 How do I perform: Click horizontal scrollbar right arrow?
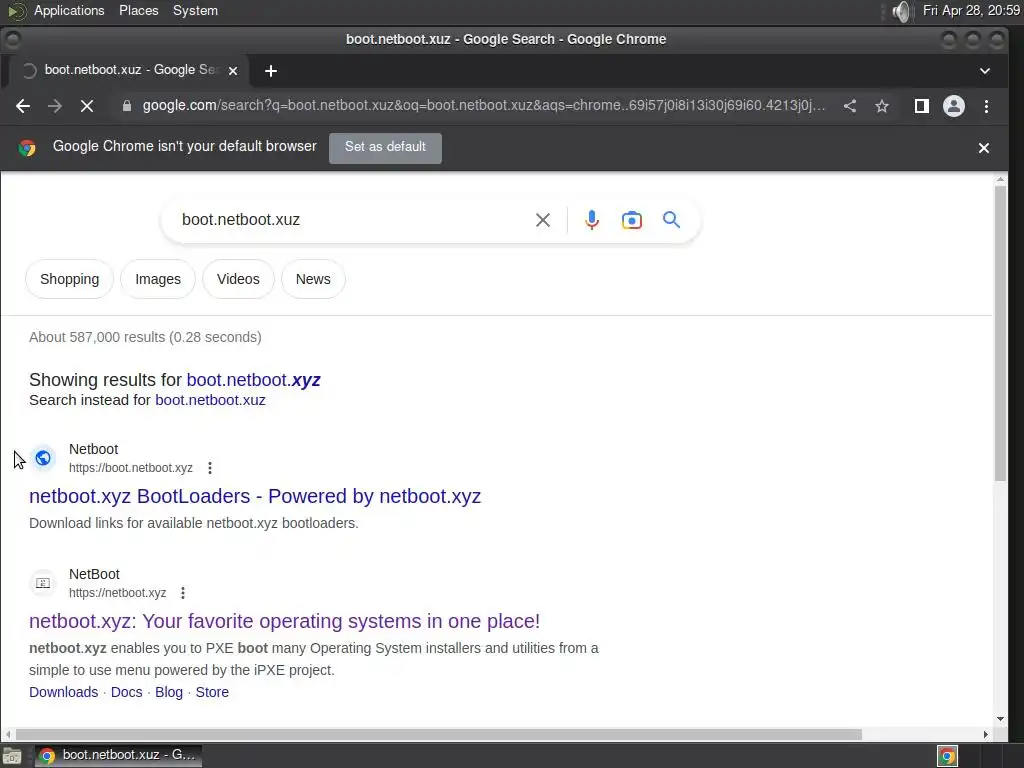point(985,735)
